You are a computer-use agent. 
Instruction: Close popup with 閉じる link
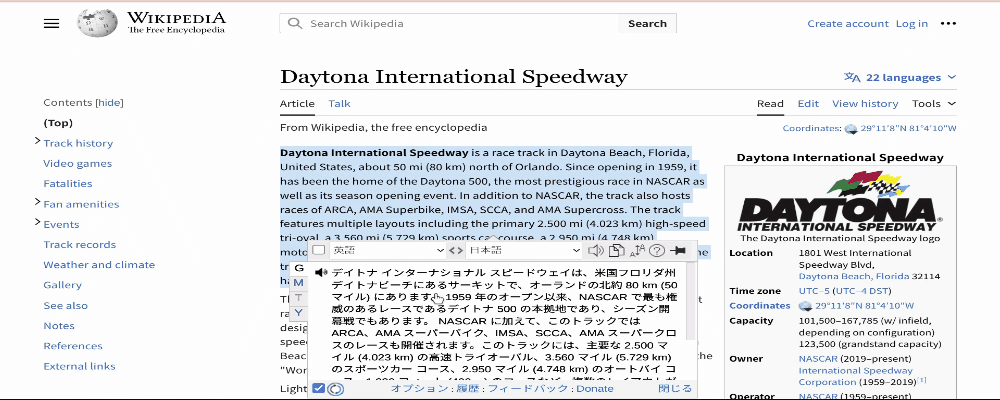pos(675,389)
